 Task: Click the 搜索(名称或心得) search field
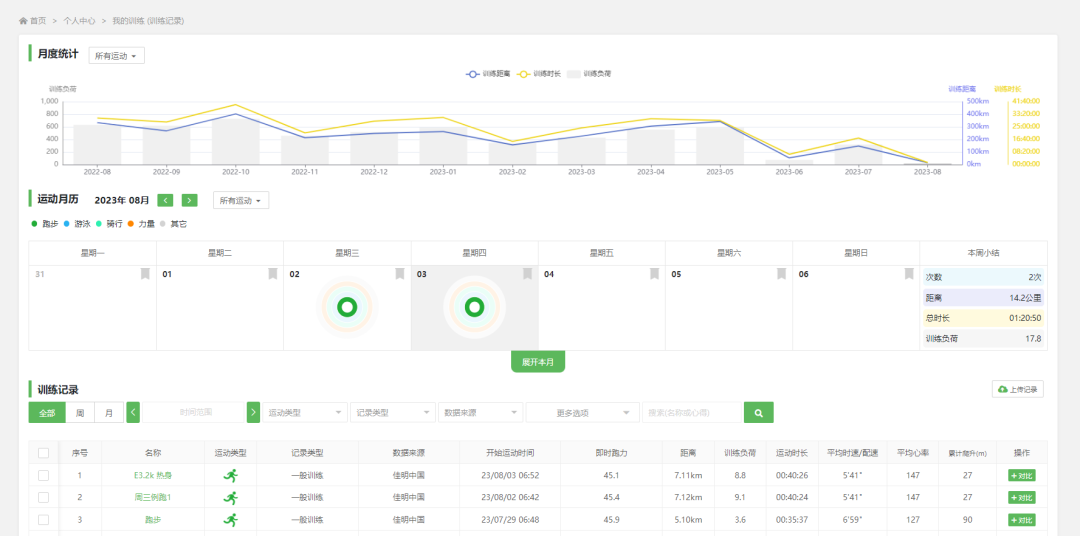692,413
